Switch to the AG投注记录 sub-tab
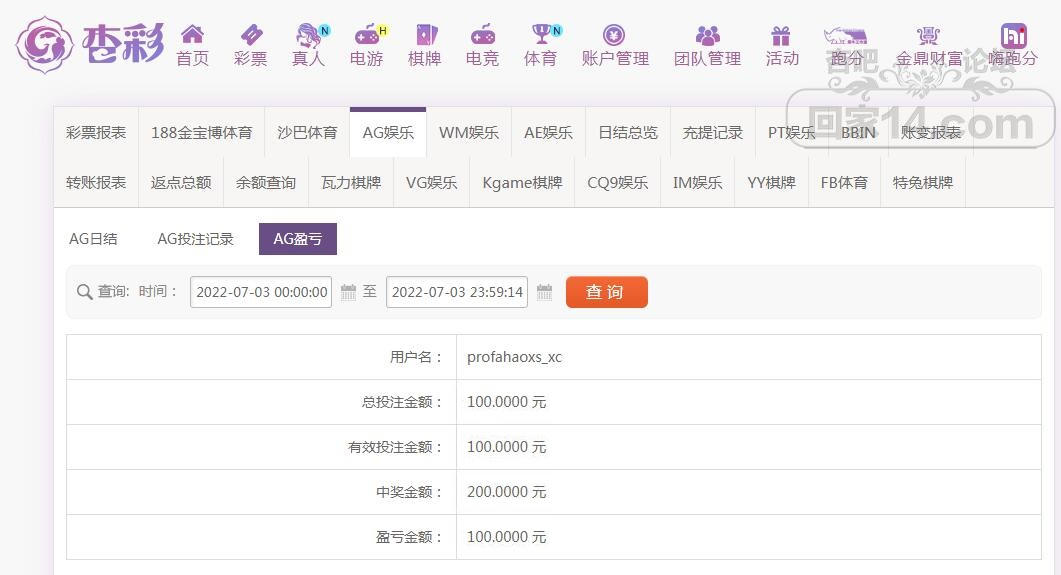 [x=195, y=239]
